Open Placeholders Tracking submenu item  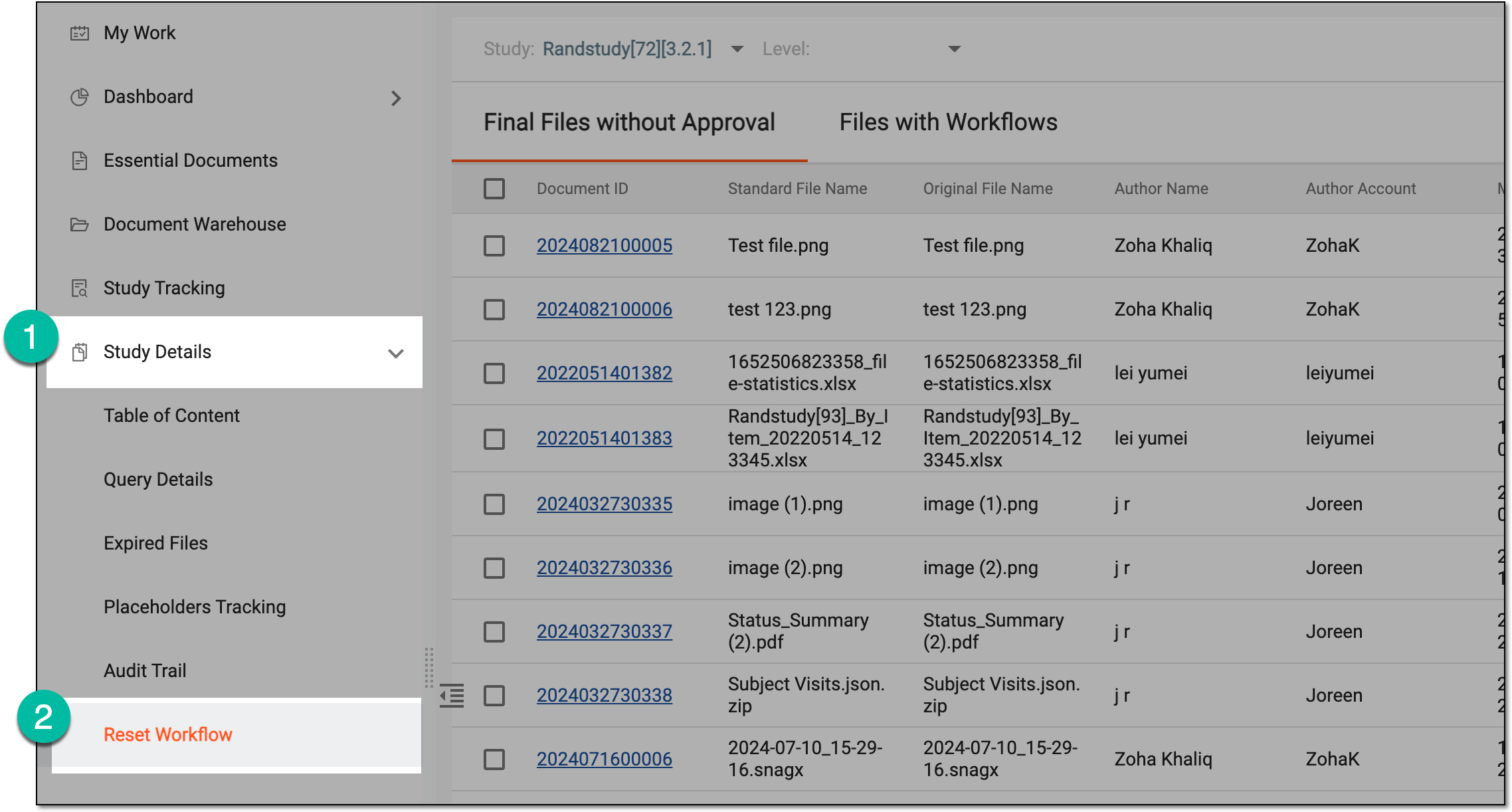tap(195, 607)
